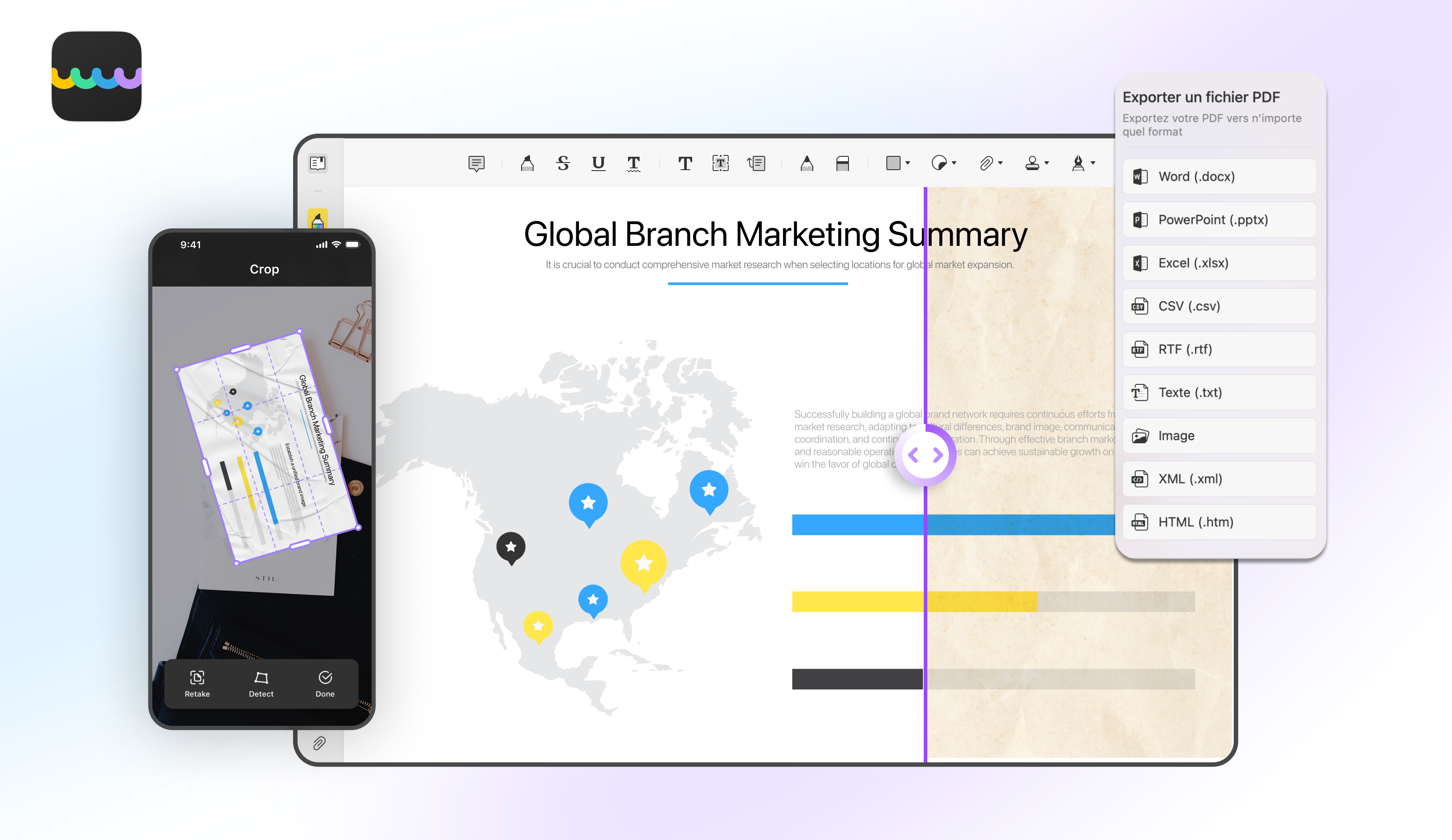Select the text box tool
1452x840 pixels.
tap(720, 163)
